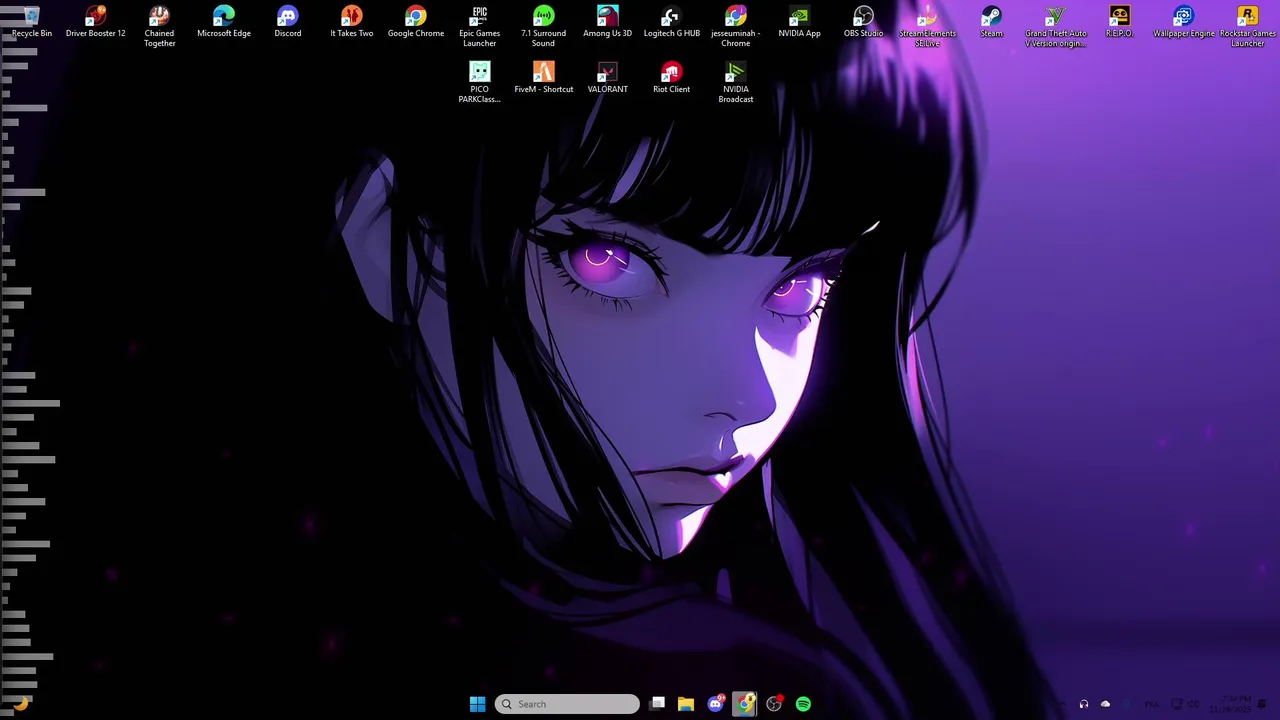Click the Microsoft Edge desktop shortcut
The height and width of the screenshot is (720, 1280).
click(224, 22)
